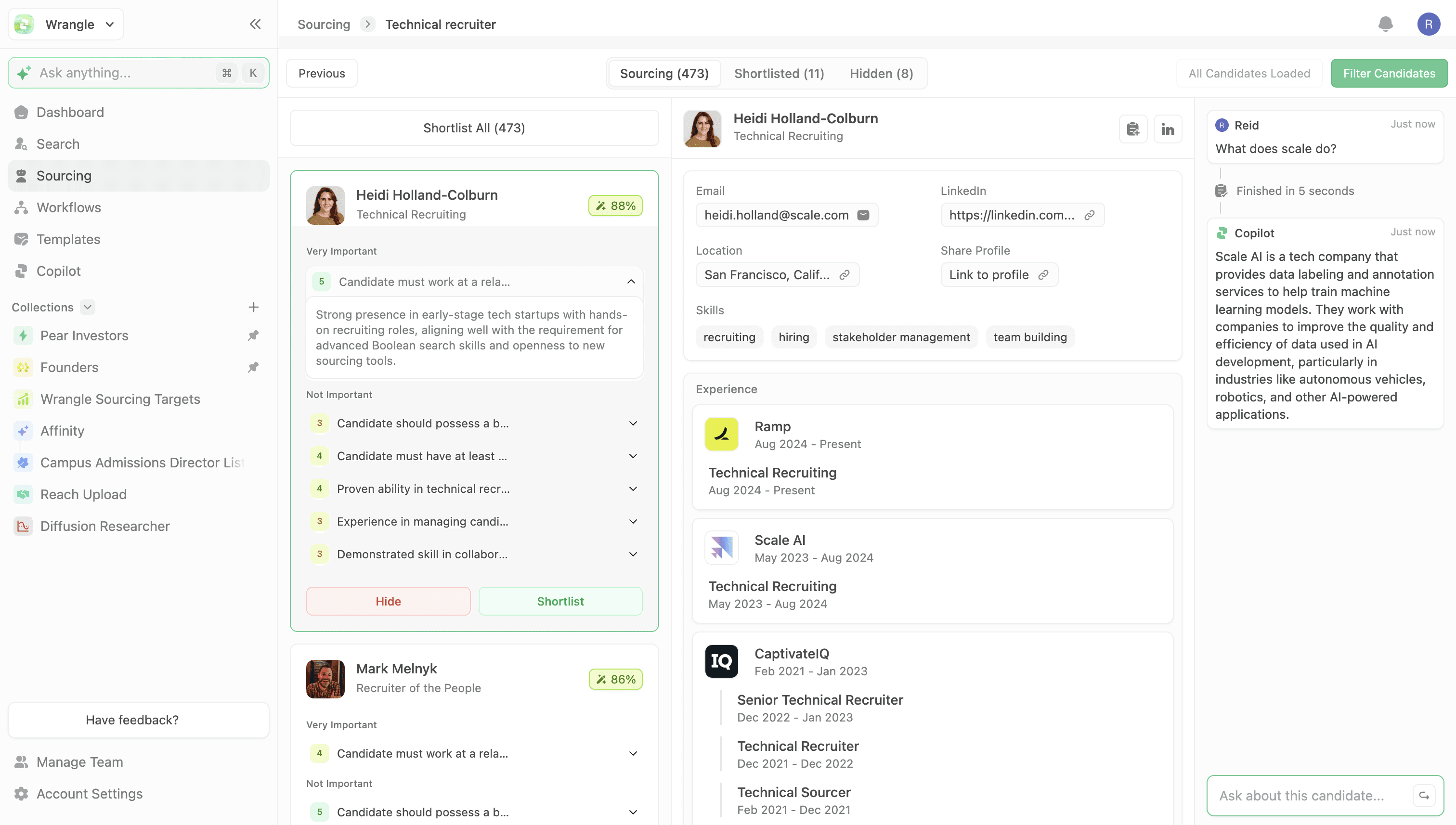Expand 'Experience in managing candi...' criterion
Image resolution: width=1456 pixels, height=825 pixels.
[x=633, y=521]
